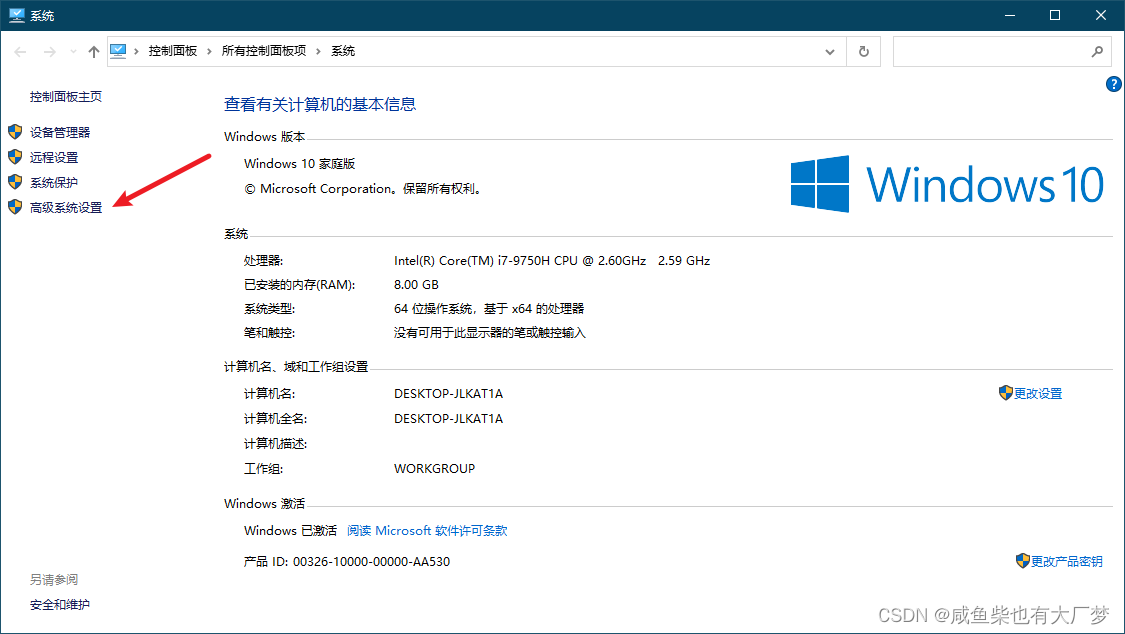This screenshot has height=634, width=1125.
Task: Refresh the current page
Action: point(864,52)
